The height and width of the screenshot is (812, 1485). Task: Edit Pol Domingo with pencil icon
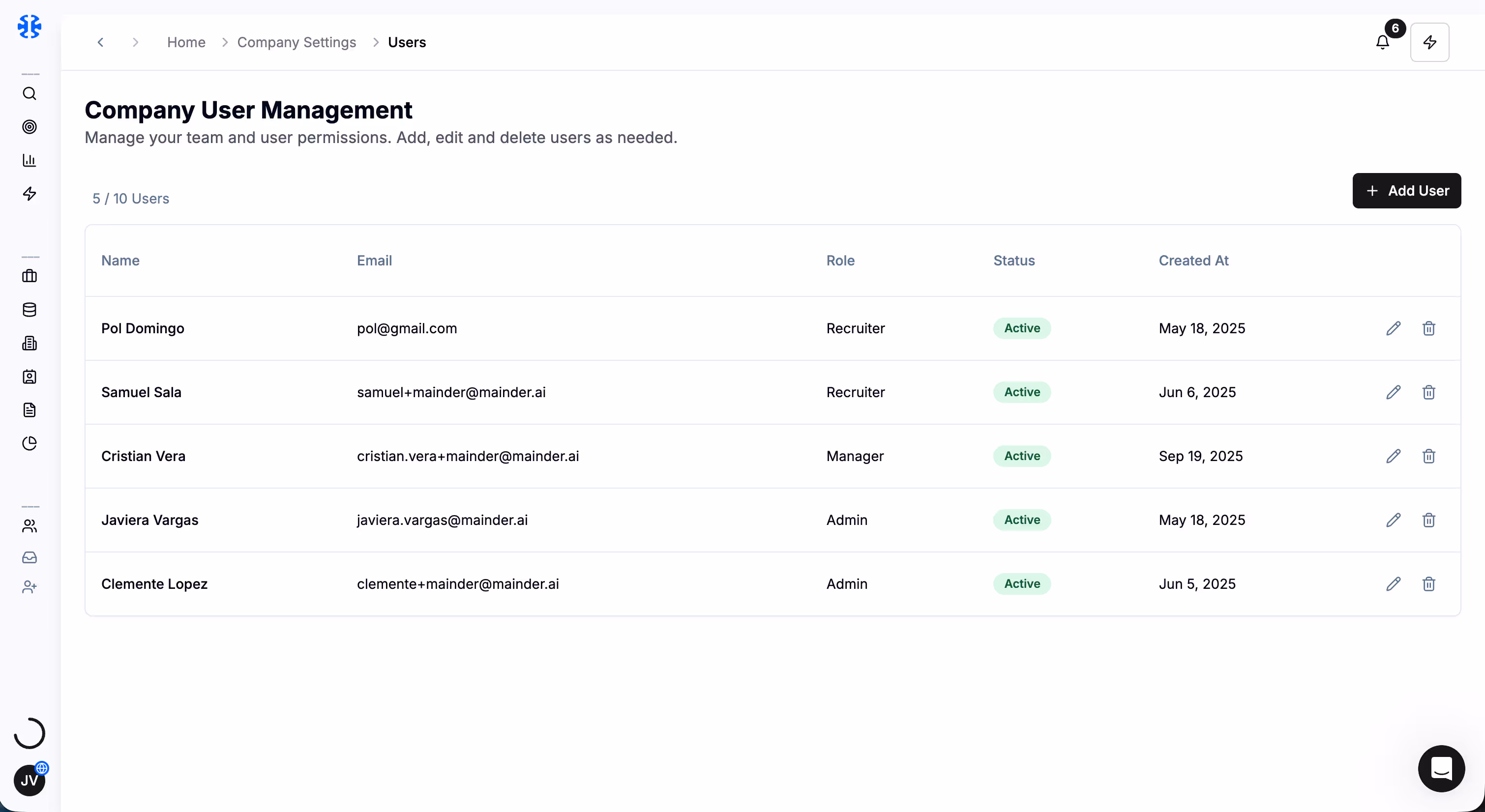coord(1394,328)
